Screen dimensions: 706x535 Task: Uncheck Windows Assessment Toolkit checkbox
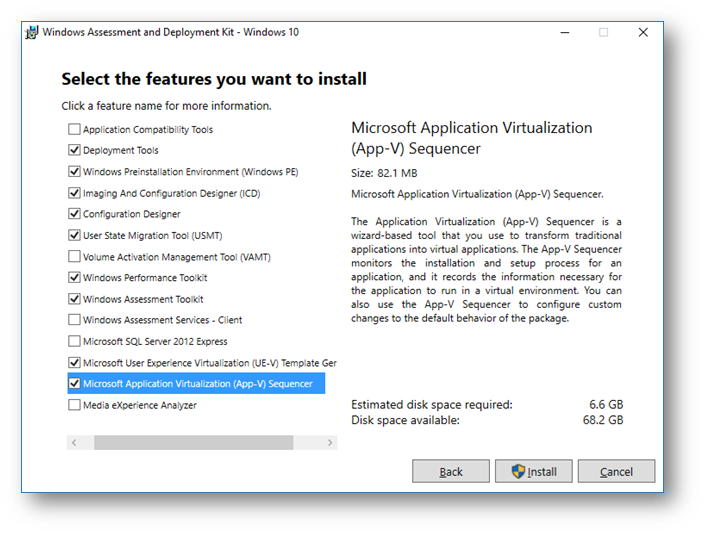point(74,299)
